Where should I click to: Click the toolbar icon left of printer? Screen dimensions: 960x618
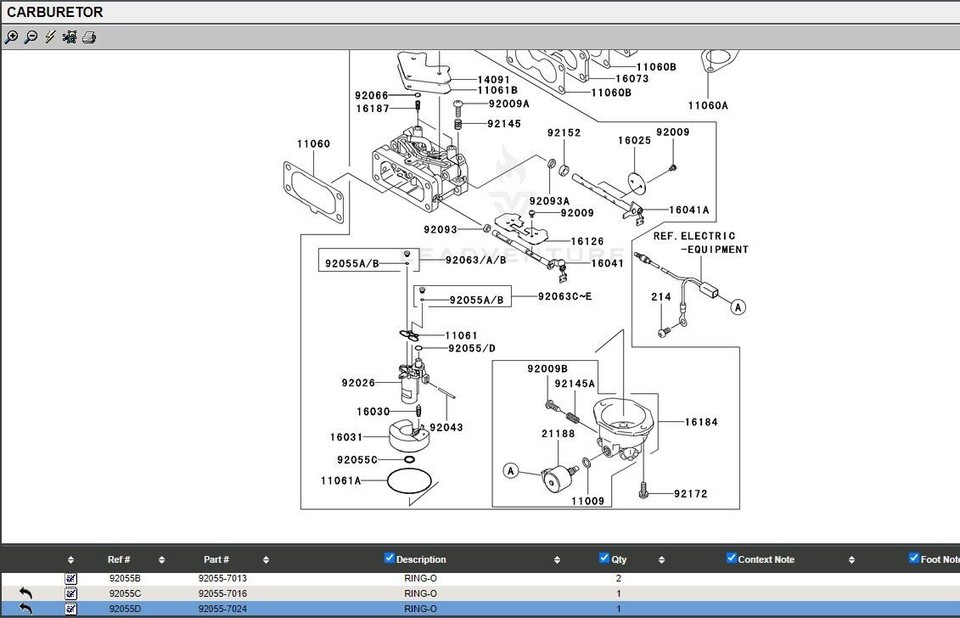69,37
